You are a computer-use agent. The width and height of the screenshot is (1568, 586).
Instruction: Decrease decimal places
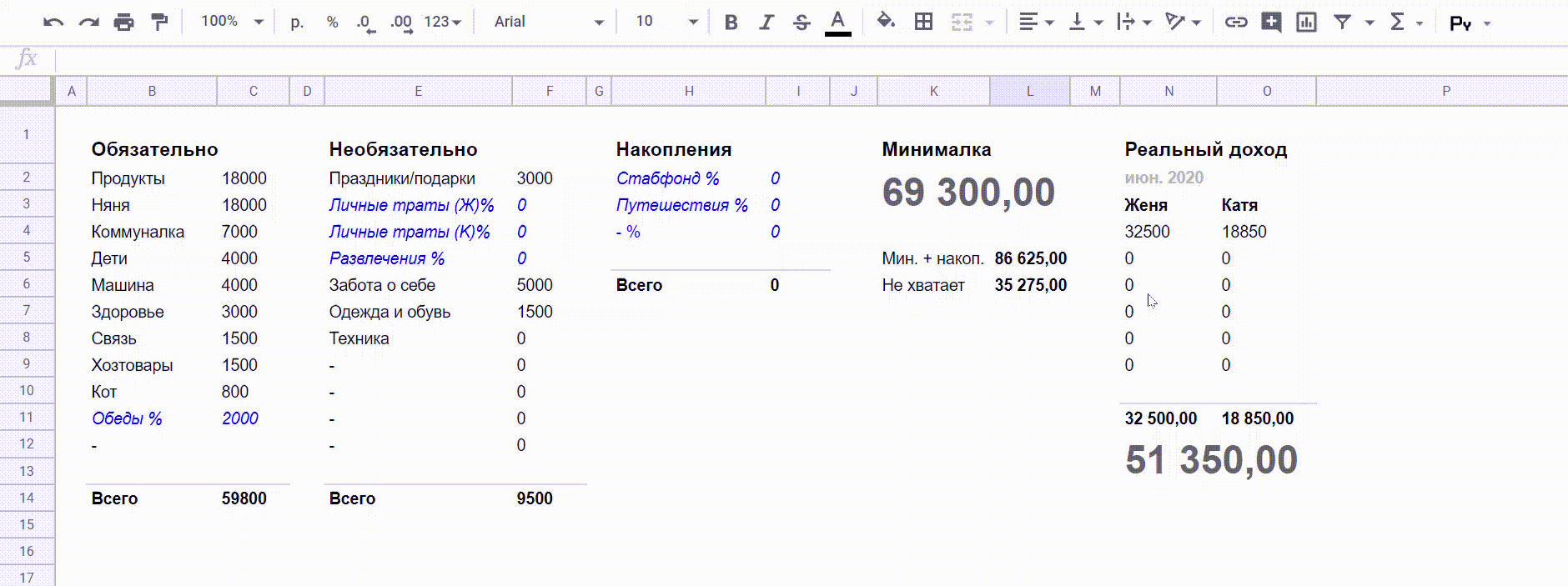click(x=364, y=23)
